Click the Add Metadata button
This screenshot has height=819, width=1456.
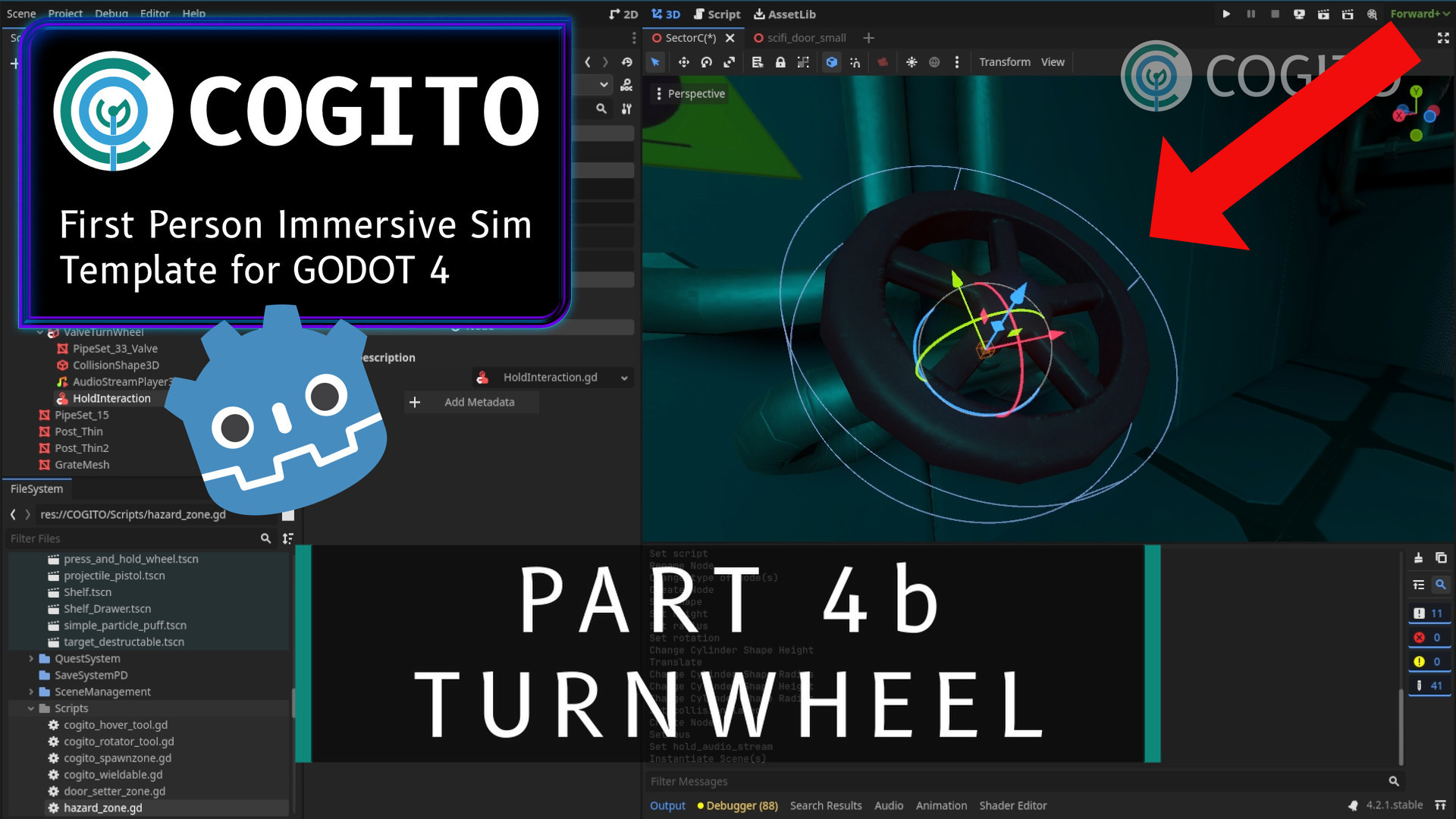click(472, 403)
